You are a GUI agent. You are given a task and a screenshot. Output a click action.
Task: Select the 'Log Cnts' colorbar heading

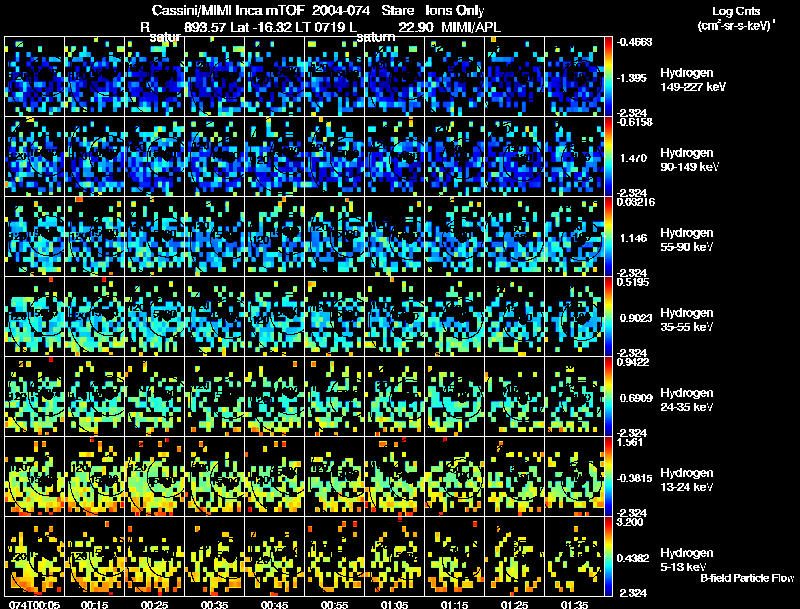coord(736,11)
